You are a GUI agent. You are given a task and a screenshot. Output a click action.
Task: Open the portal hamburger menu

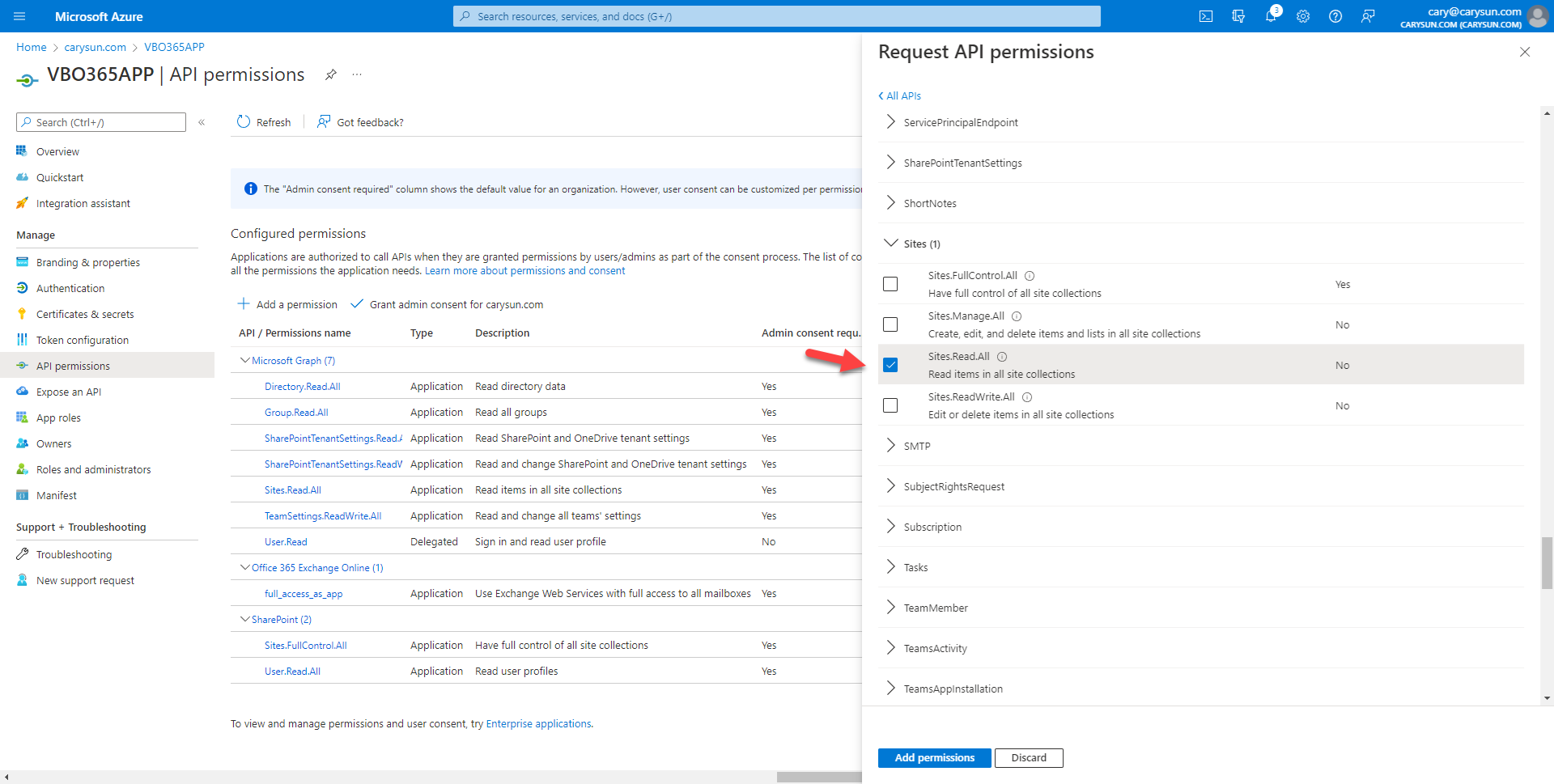pyautogui.click(x=19, y=16)
